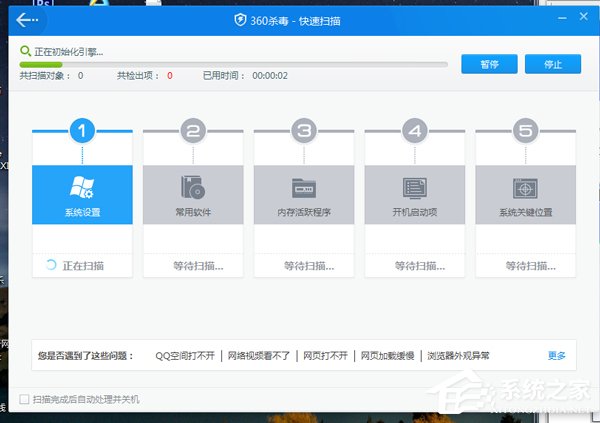Click step number 2 circle

click(193, 131)
